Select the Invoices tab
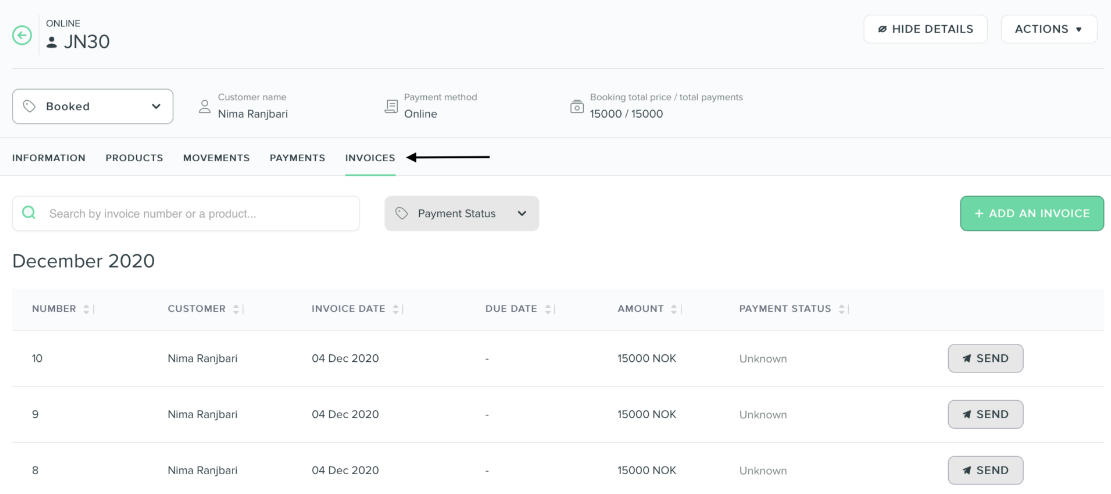Image resolution: width=1111 pixels, height=494 pixels. click(x=371, y=158)
